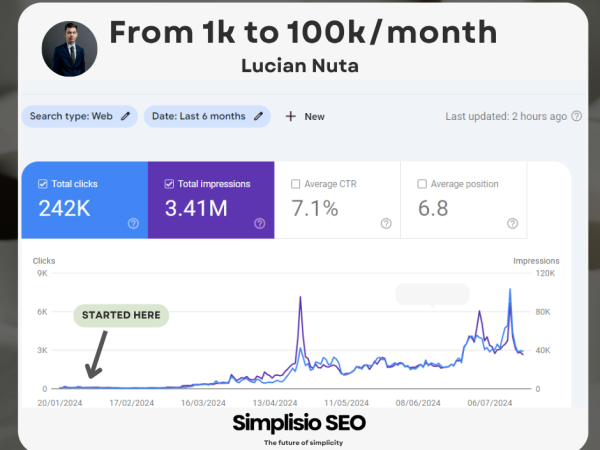600x450 pixels.
Task: Edit the Date: Last 6 months pencil
Action: coord(259,116)
